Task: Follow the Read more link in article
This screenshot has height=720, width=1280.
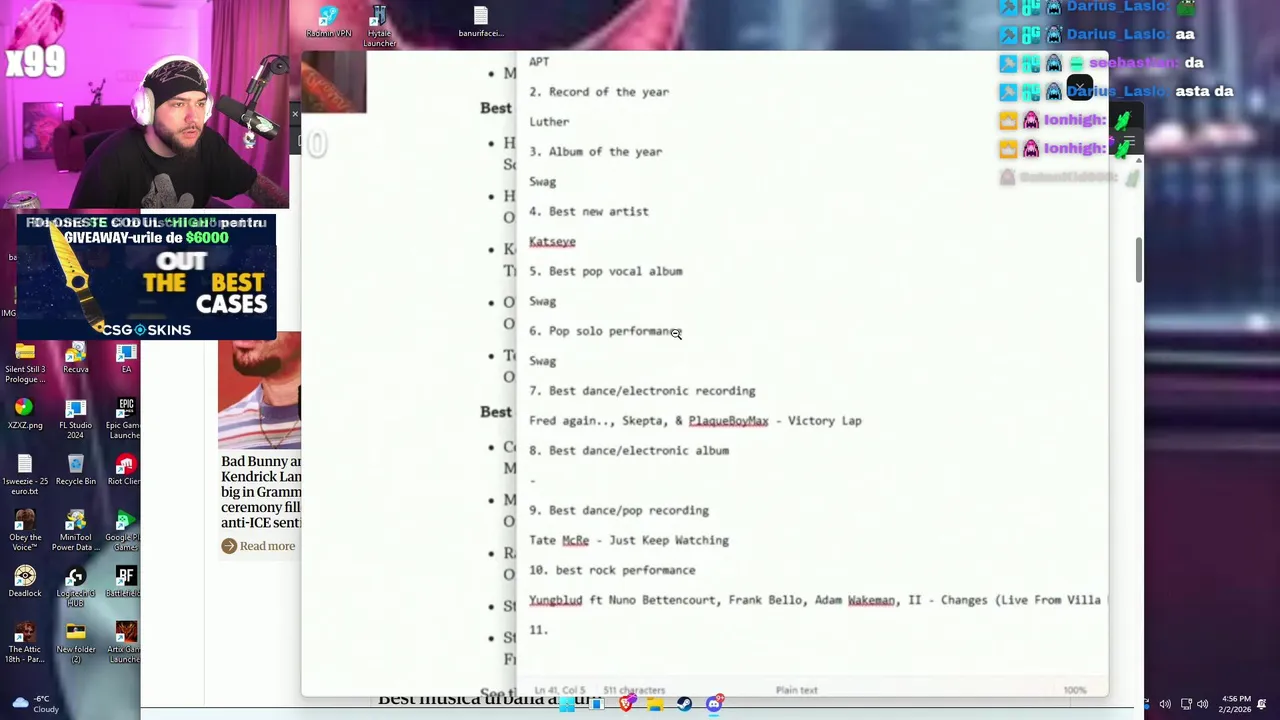Action: 258,546
